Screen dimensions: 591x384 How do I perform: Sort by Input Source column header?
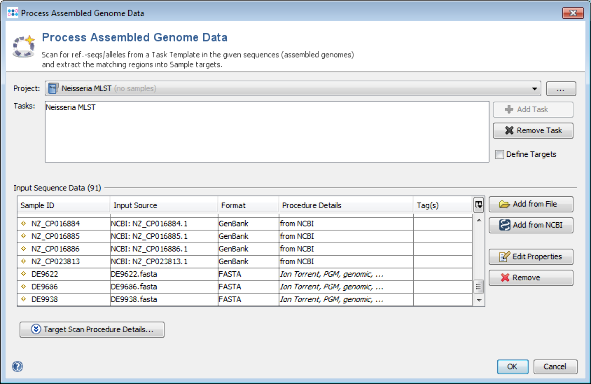pos(164,205)
